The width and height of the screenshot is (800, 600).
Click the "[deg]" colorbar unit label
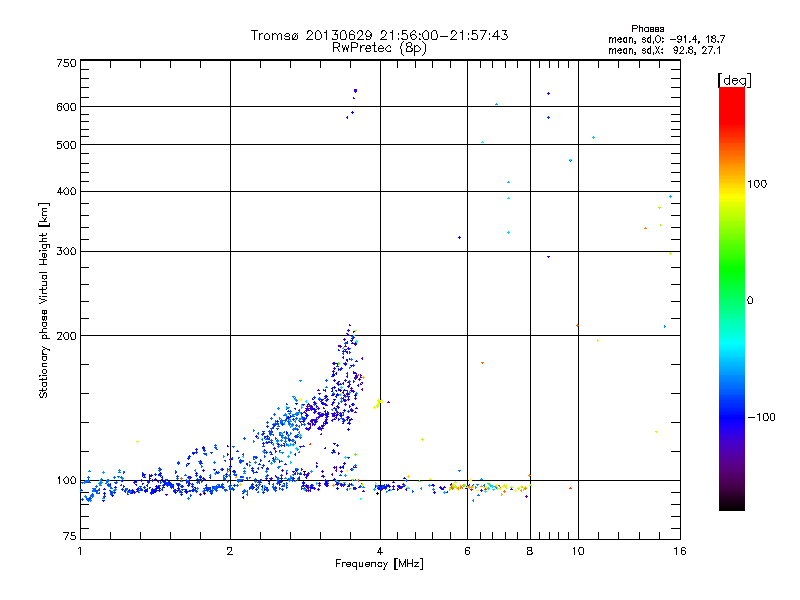[x=734, y=80]
